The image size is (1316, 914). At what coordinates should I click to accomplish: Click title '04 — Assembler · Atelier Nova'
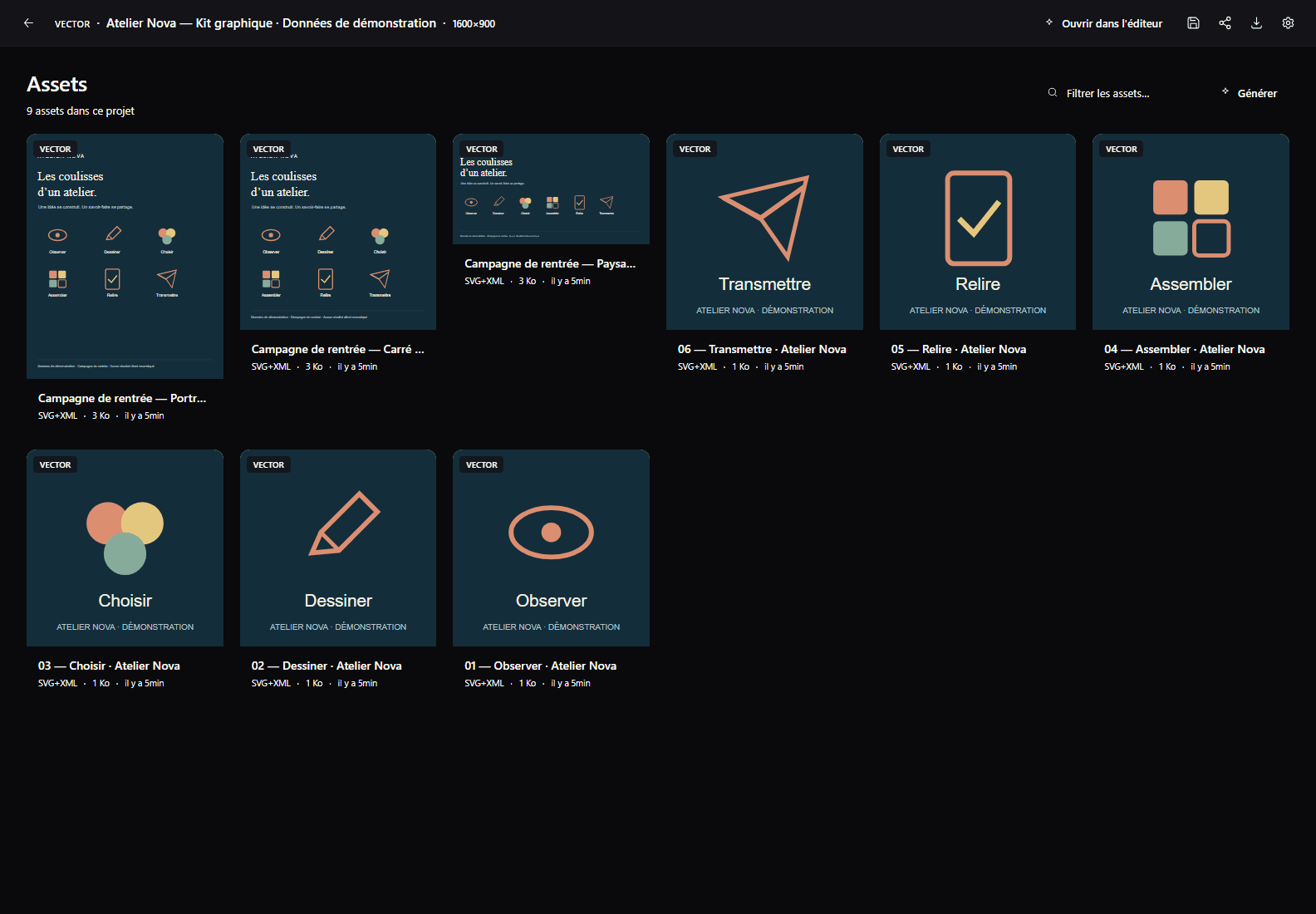[1185, 350]
